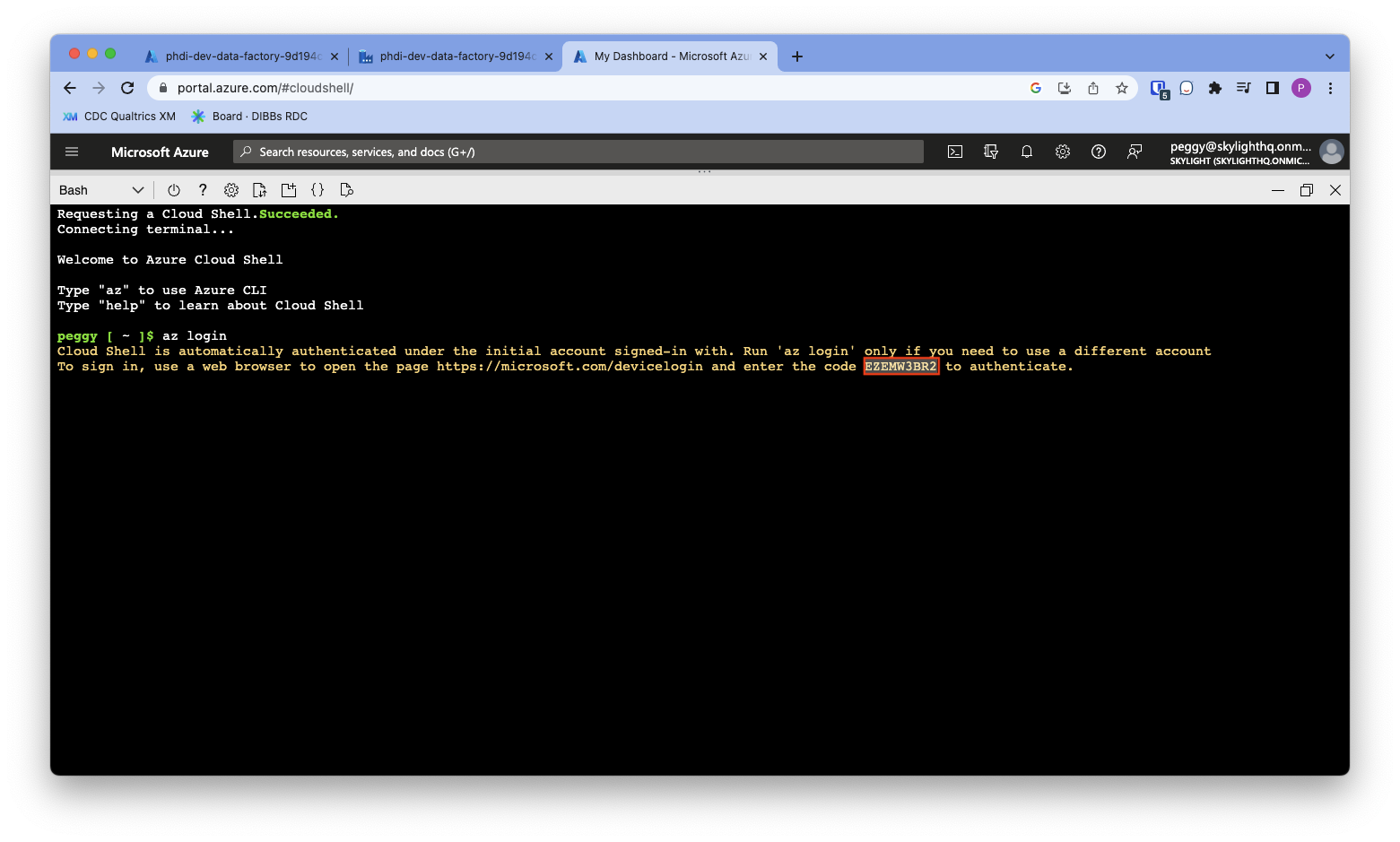This screenshot has width=1400, height=842.
Task: Open the Azure portal hamburger menu
Action: (x=72, y=152)
